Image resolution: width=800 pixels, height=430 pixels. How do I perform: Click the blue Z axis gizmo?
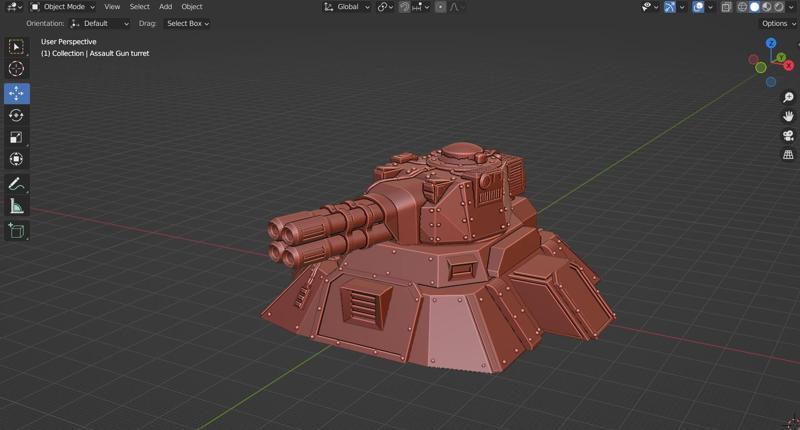coord(771,43)
